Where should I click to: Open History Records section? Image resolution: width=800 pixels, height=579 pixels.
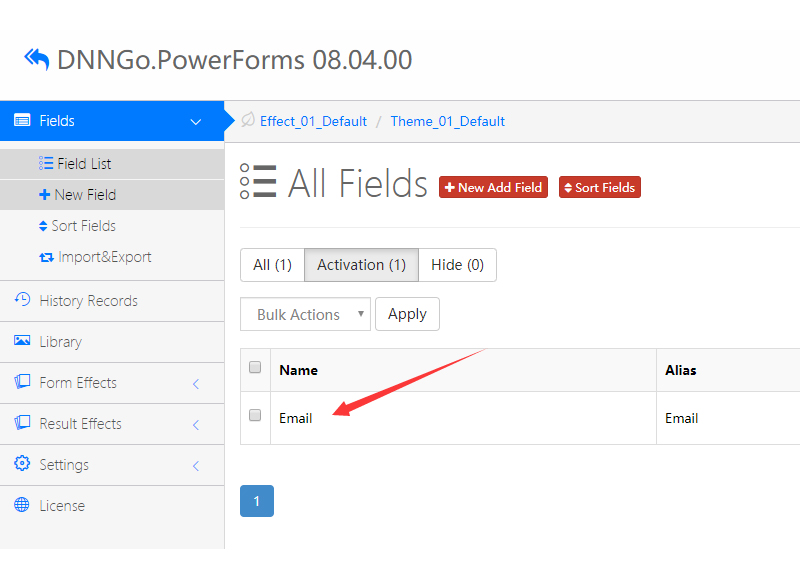pos(112,301)
